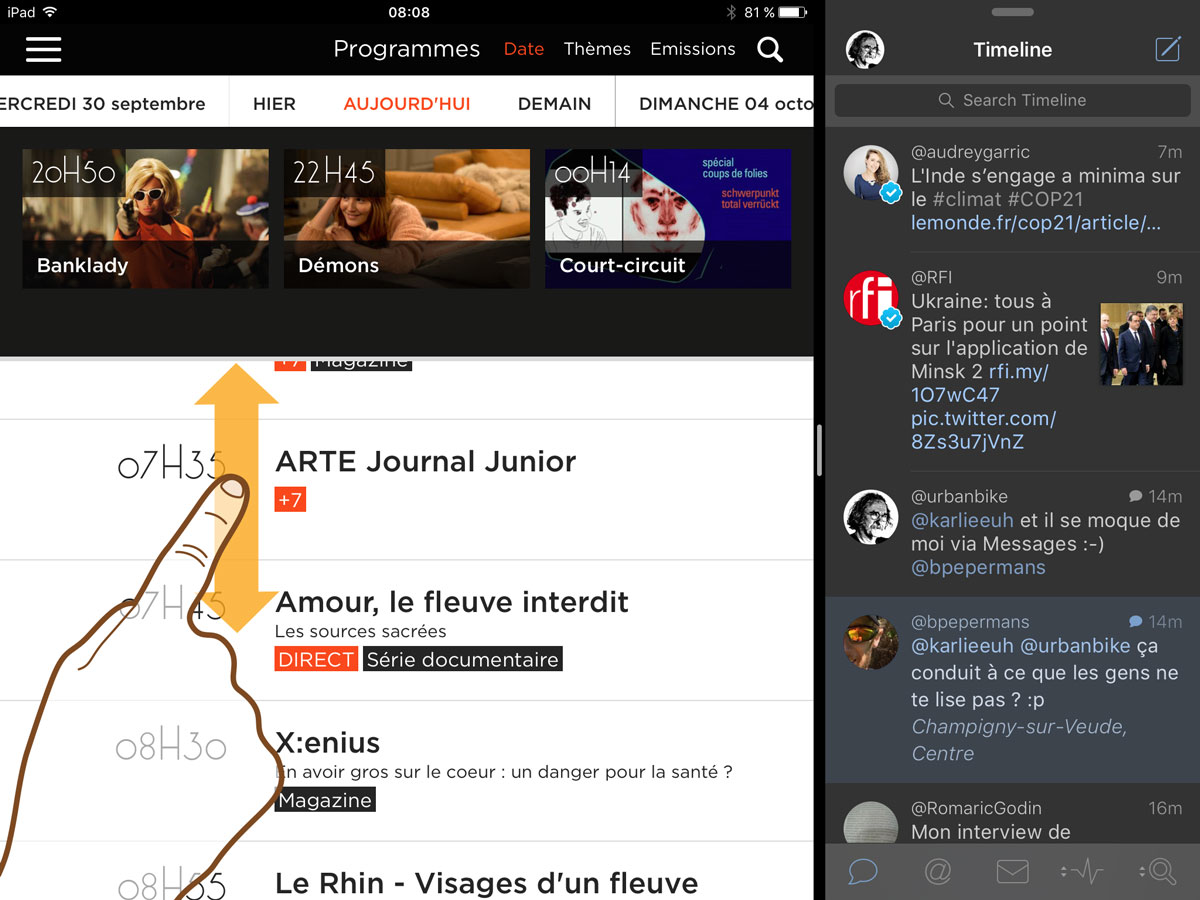Open the Twitter search tab icon

1158,872
